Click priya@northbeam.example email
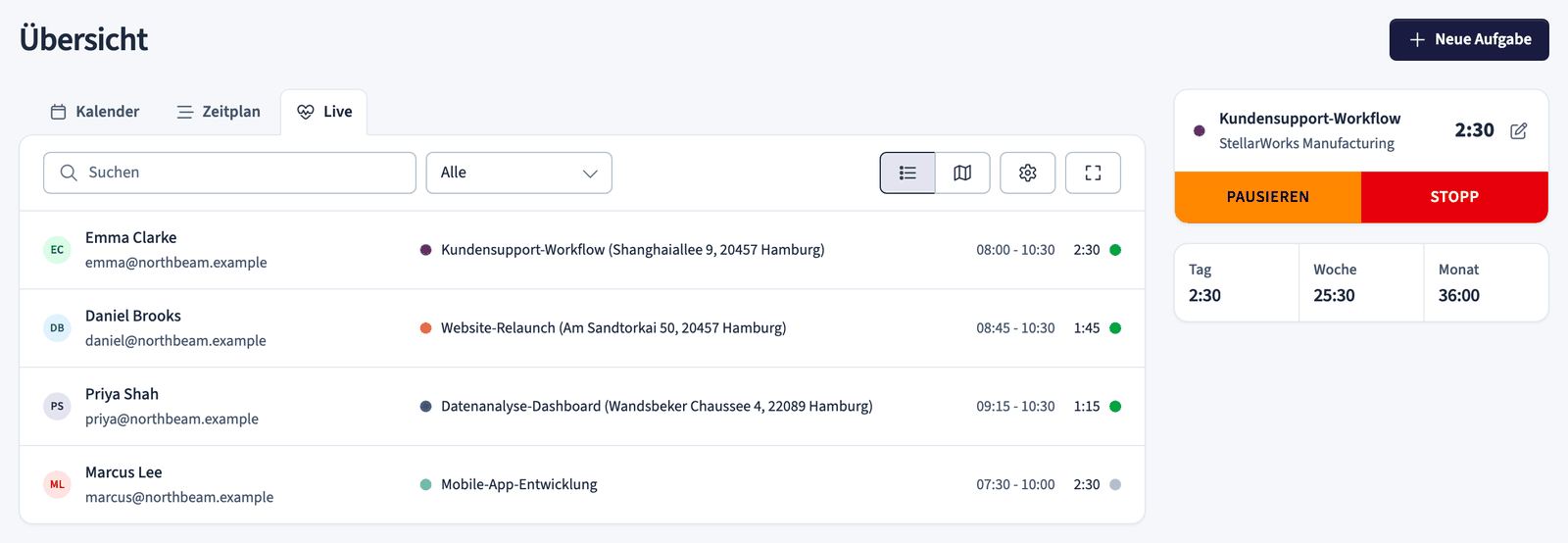This screenshot has height=543, width=1568. click(171, 419)
